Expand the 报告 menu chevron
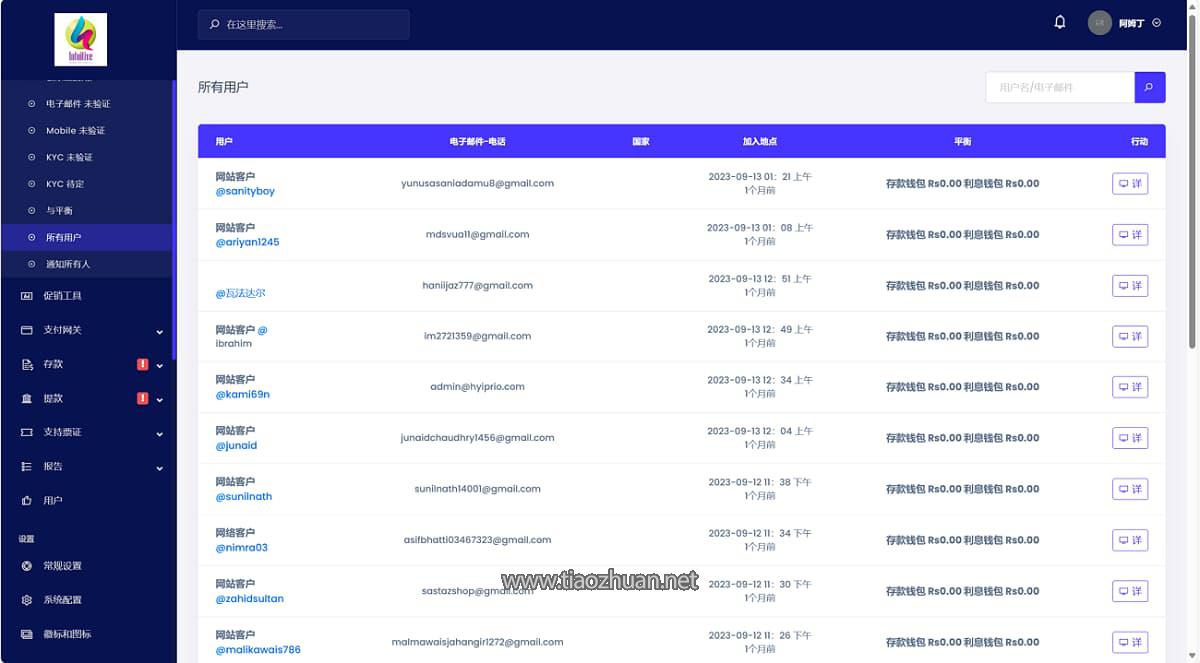 click(x=159, y=467)
